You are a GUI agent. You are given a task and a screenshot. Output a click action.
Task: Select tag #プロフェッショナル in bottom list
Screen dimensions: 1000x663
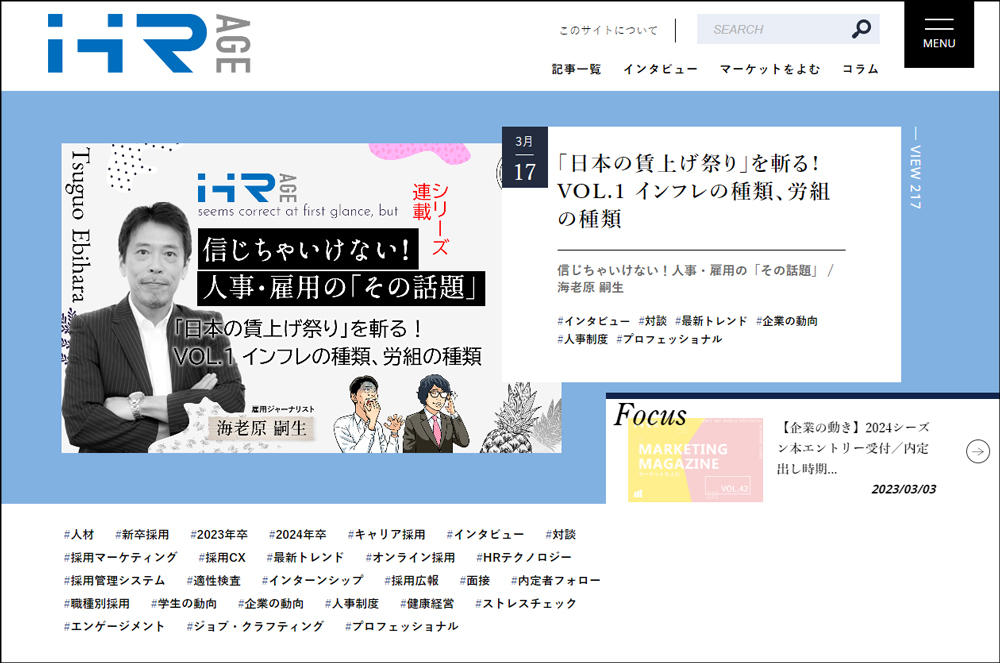401,626
